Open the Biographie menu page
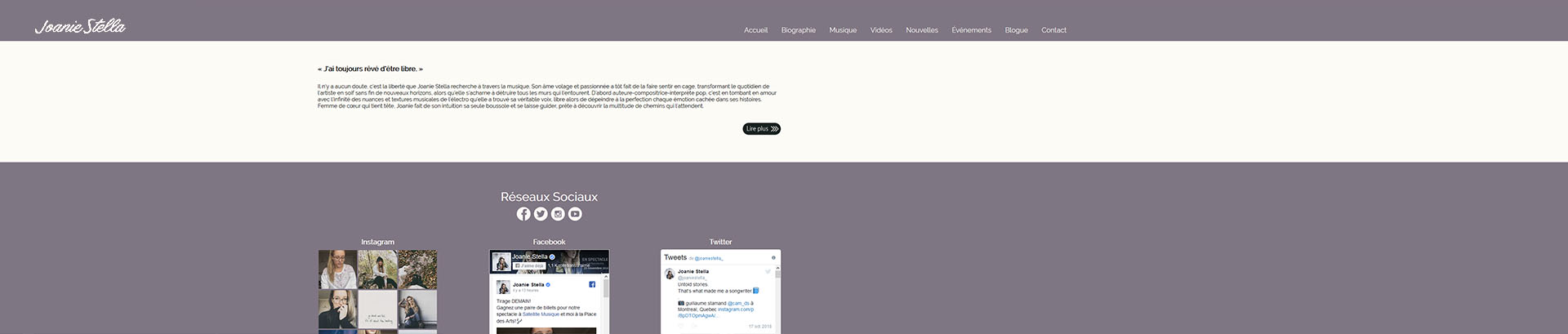This screenshot has width=1568, height=334. pyautogui.click(x=798, y=30)
